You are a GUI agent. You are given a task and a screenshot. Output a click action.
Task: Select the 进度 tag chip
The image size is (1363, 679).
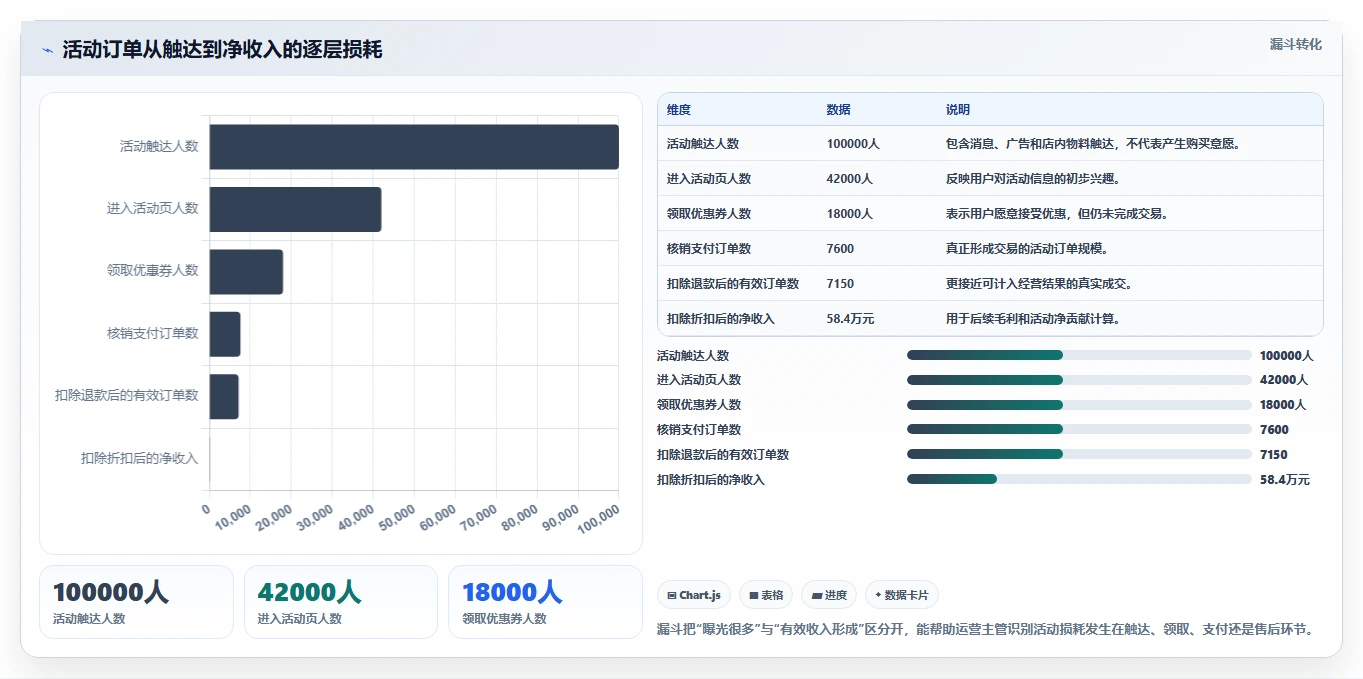[x=829, y=595]
